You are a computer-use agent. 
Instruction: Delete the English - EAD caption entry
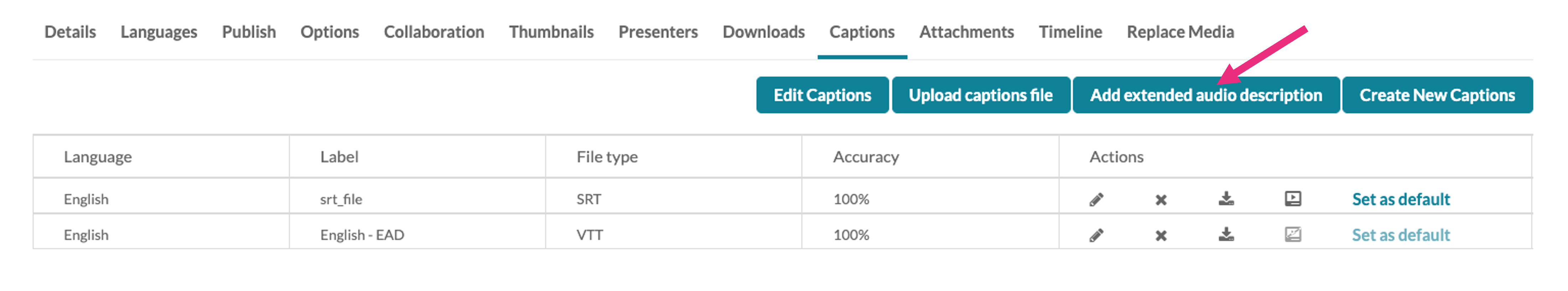(1161, 235)
